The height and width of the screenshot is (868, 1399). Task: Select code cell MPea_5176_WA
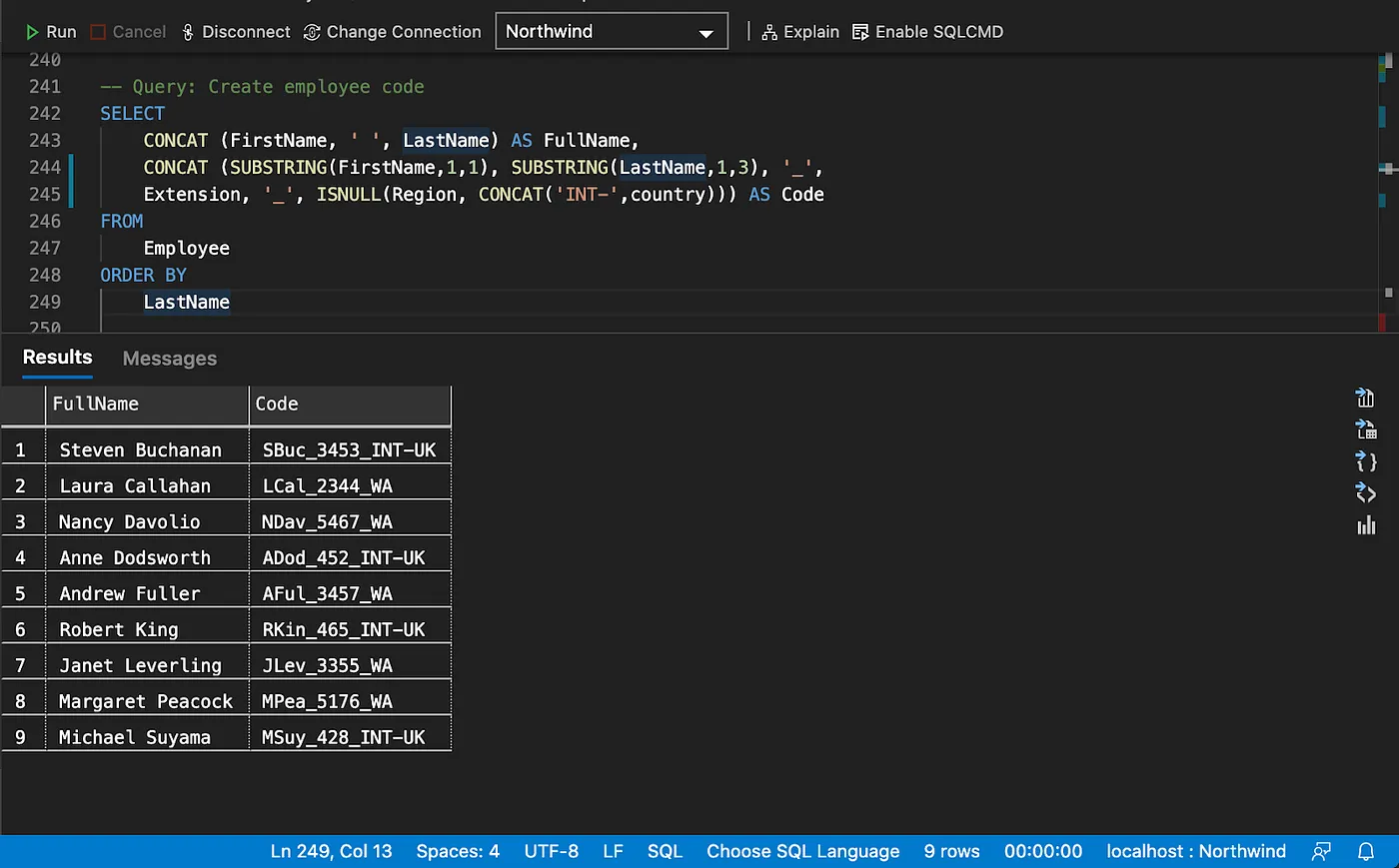click(x=350, y=702)
